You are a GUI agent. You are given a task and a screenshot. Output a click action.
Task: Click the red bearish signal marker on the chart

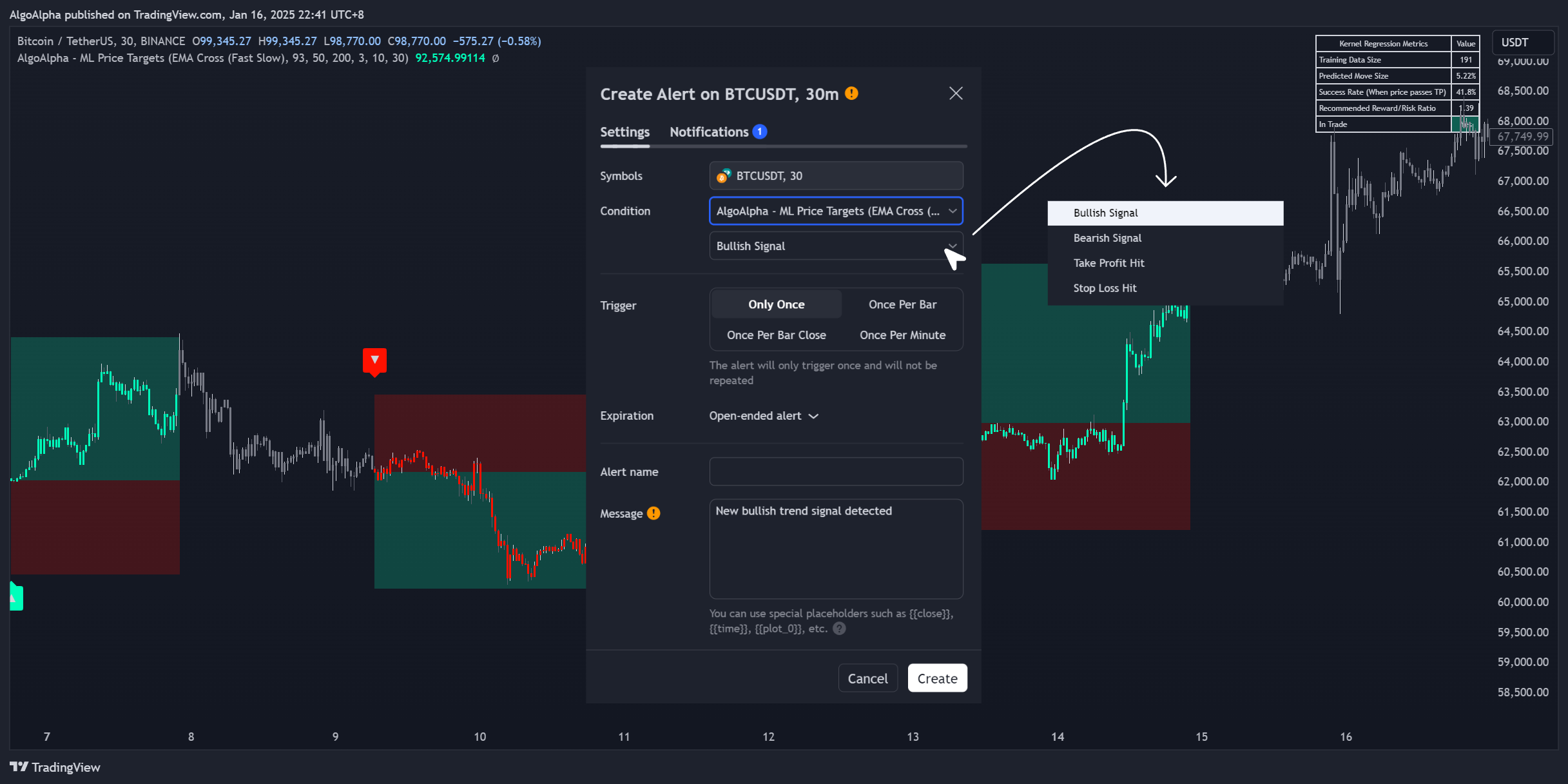(374, 361)
